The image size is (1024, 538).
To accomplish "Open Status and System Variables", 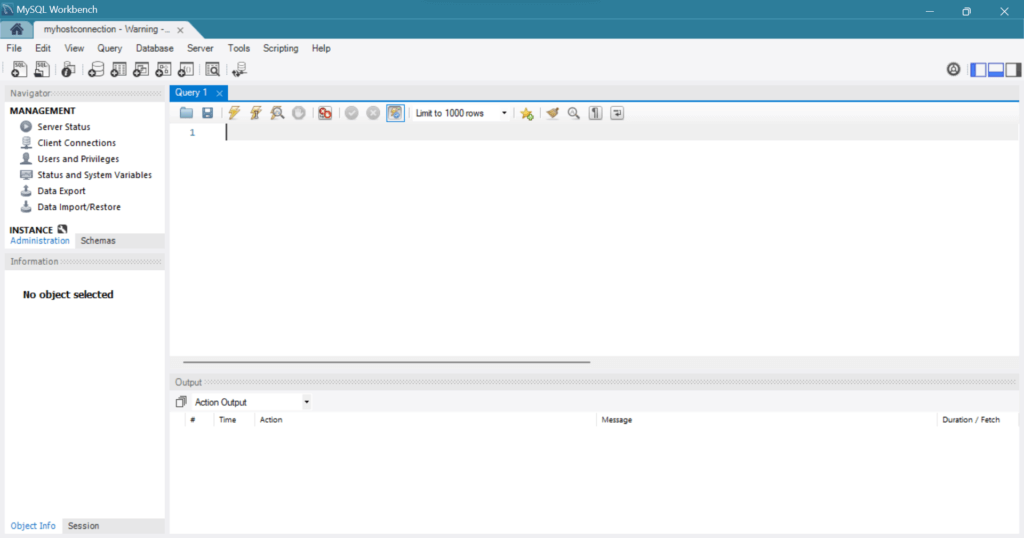I will point(94,175).
